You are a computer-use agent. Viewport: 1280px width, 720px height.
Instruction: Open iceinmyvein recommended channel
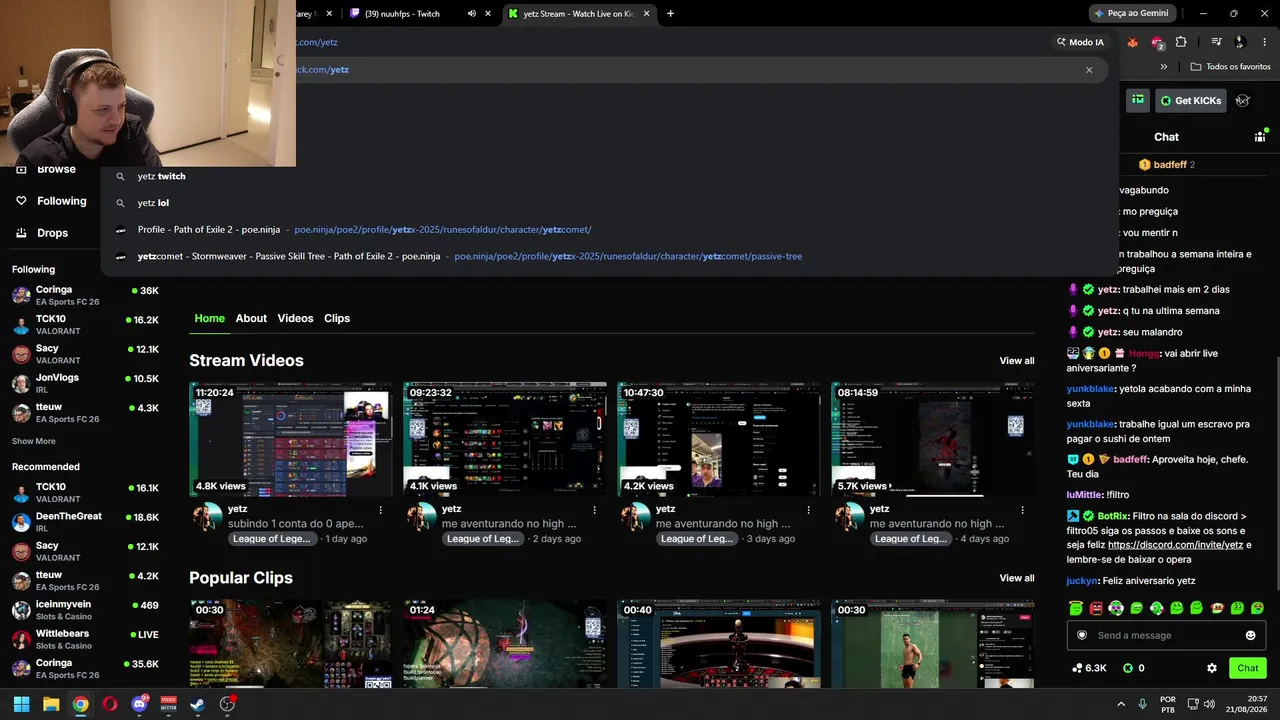(86, 610)
